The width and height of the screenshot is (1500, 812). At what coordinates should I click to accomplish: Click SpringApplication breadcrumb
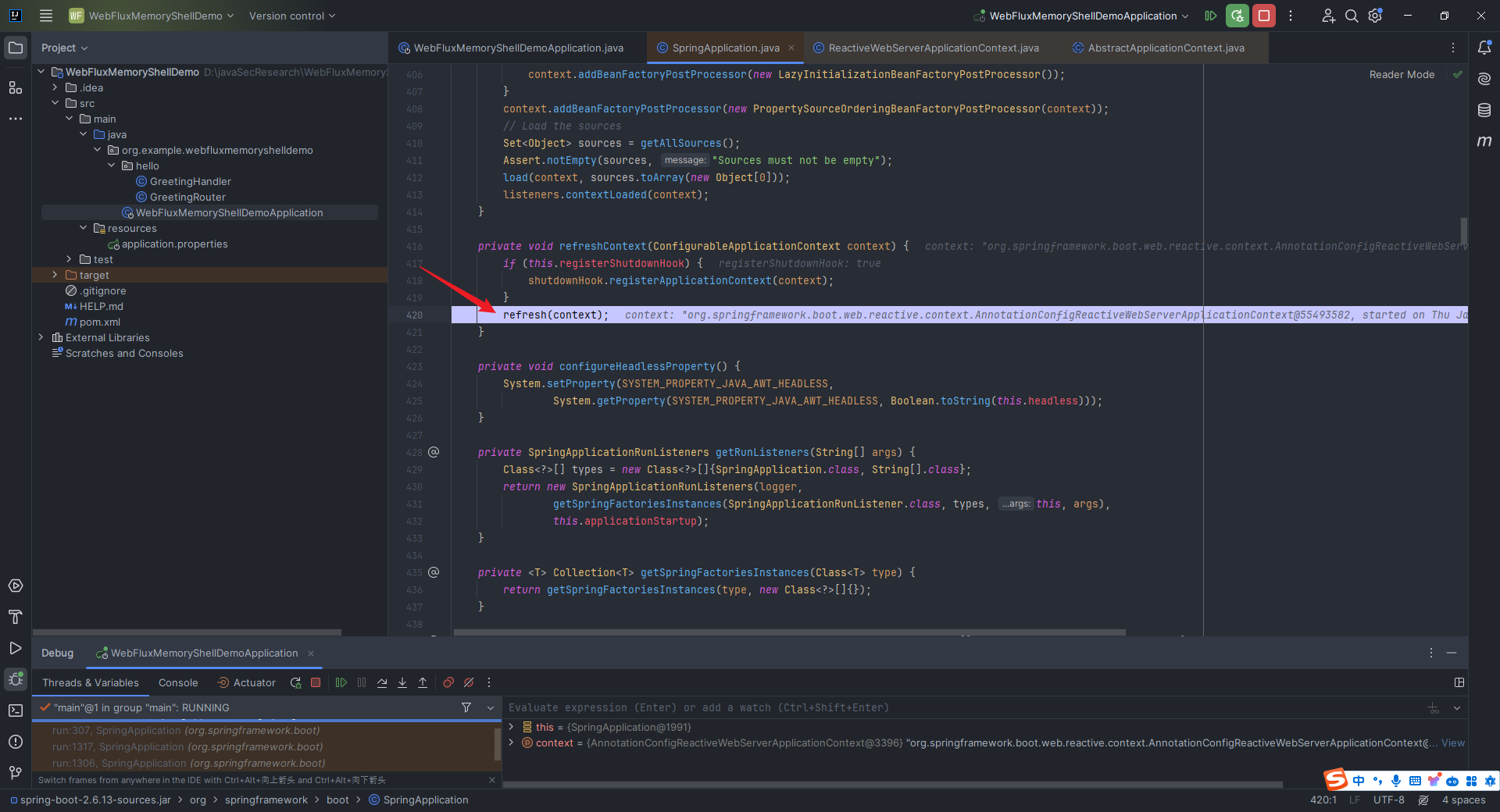pyautogui.click(x=418, y=800)
